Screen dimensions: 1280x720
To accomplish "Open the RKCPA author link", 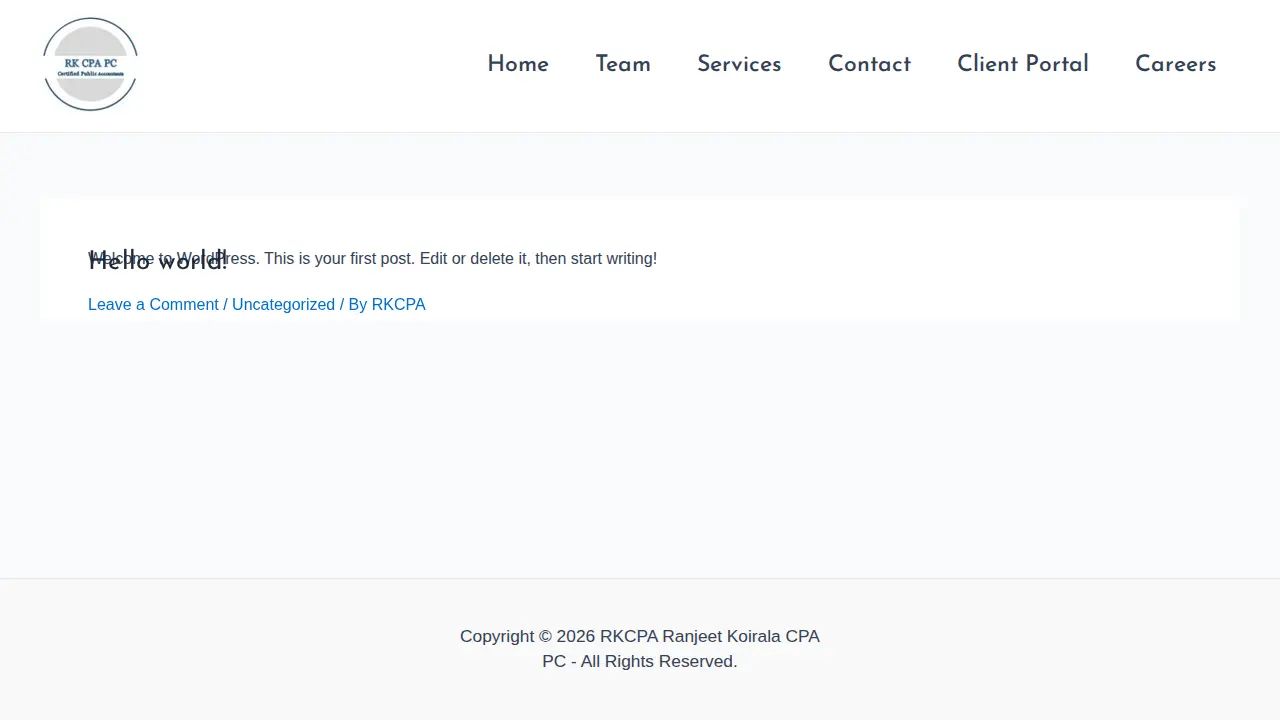I will click(398, 304).
